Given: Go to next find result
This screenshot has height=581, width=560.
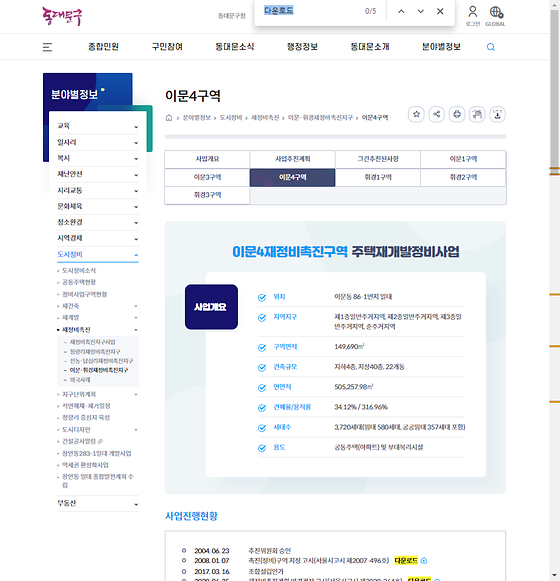Looking at the screenshot, I should point(421,11).
